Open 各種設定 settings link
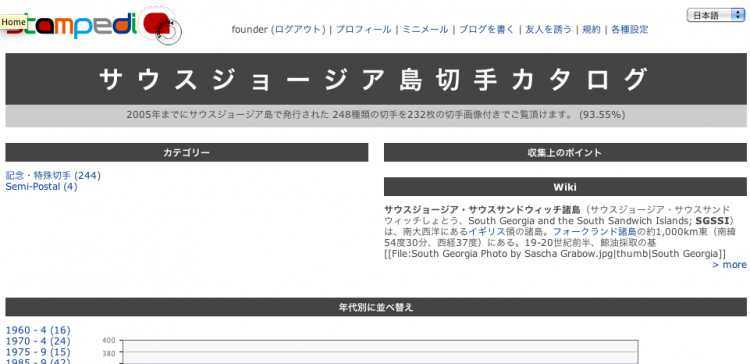 [630, 29]
